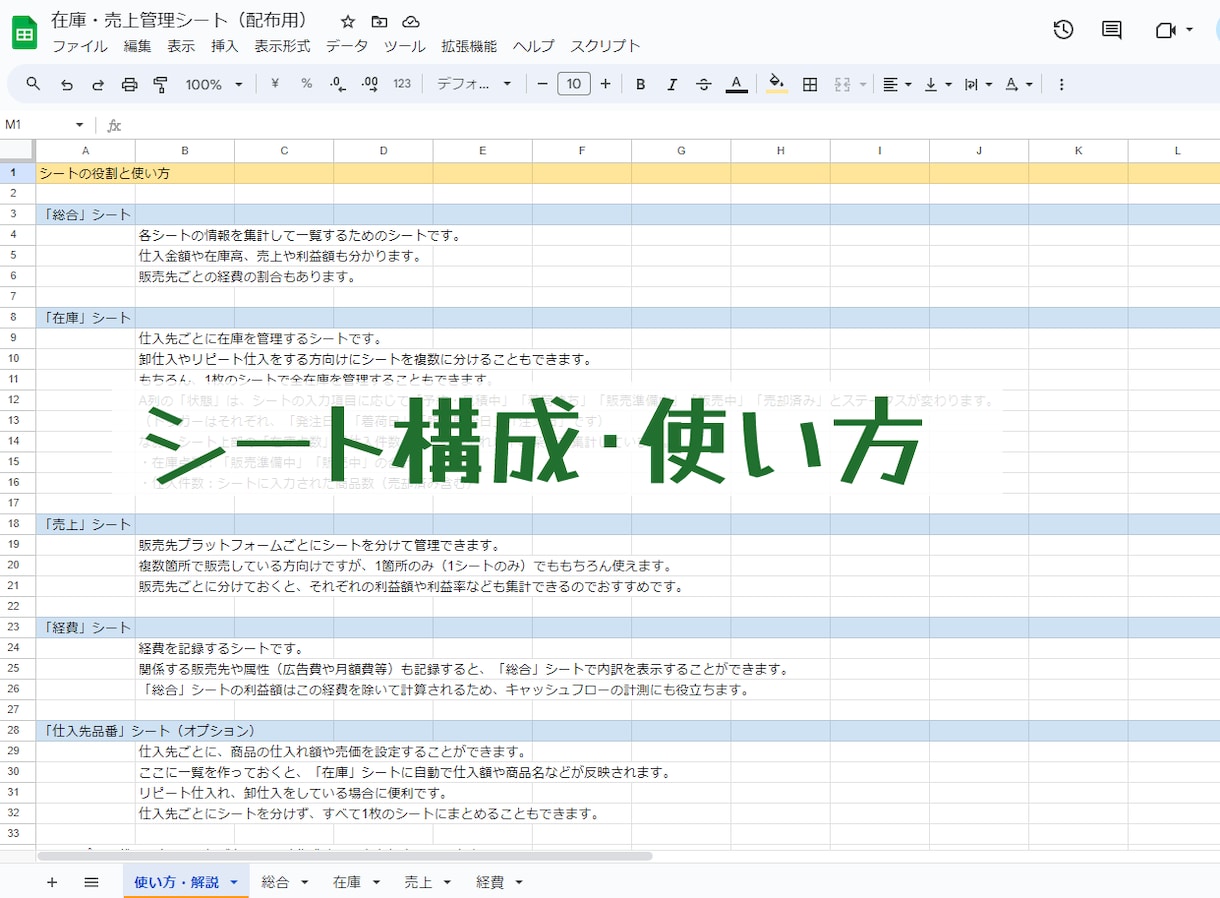The width and height of the screenshot is (1220, 898).
Task: Search the menus magnifier icon
Action: [33, 84]
